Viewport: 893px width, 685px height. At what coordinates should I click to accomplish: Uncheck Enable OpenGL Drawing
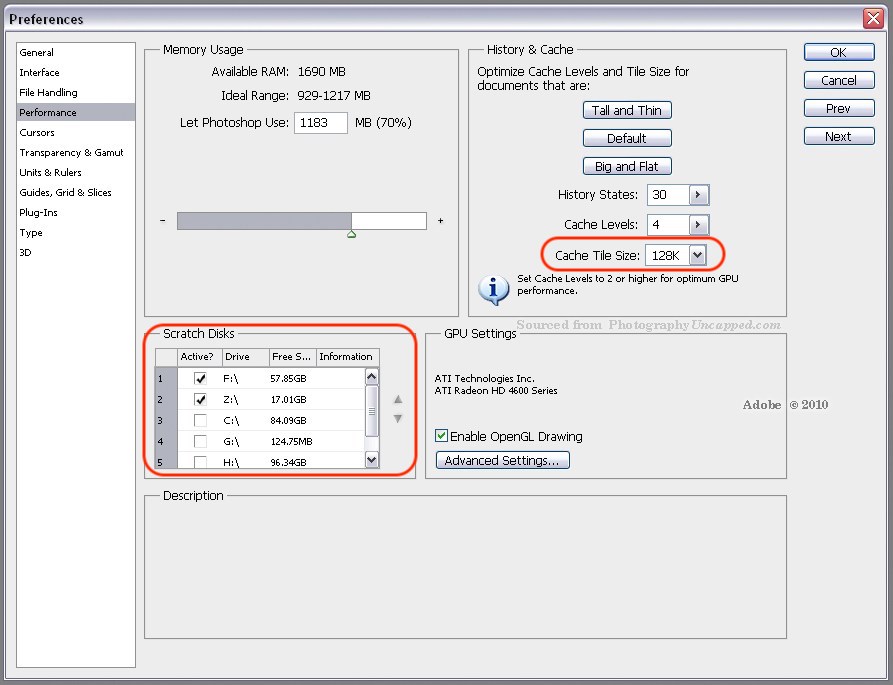440,436
